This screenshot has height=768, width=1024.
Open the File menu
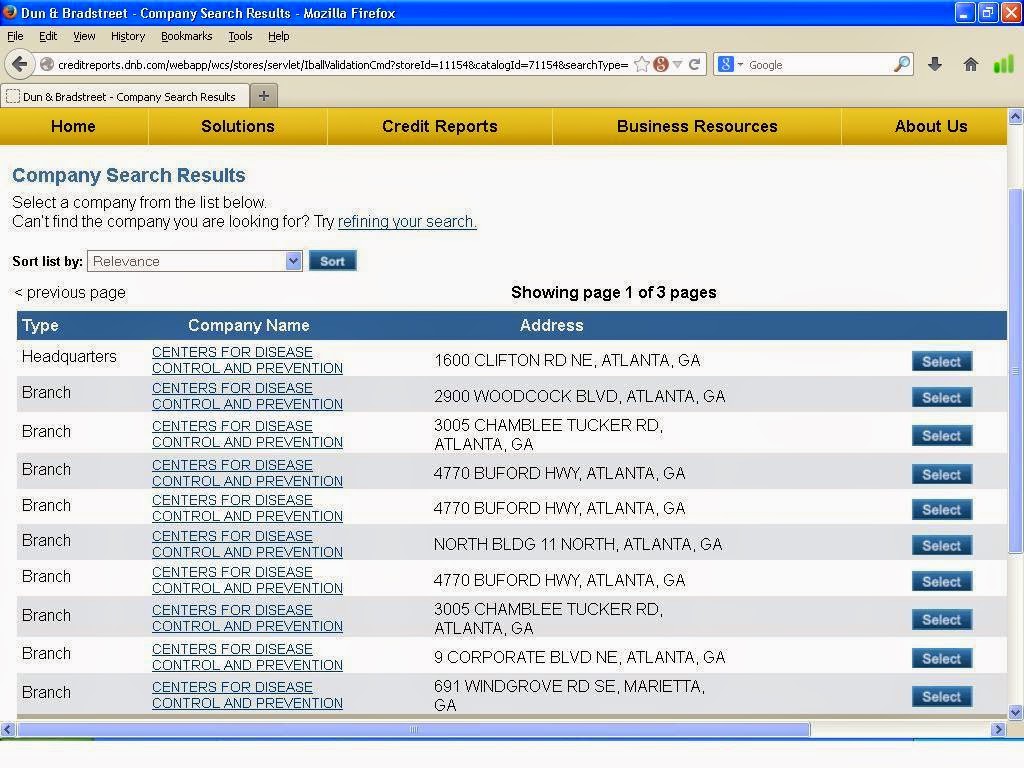(x=15, y=36)
